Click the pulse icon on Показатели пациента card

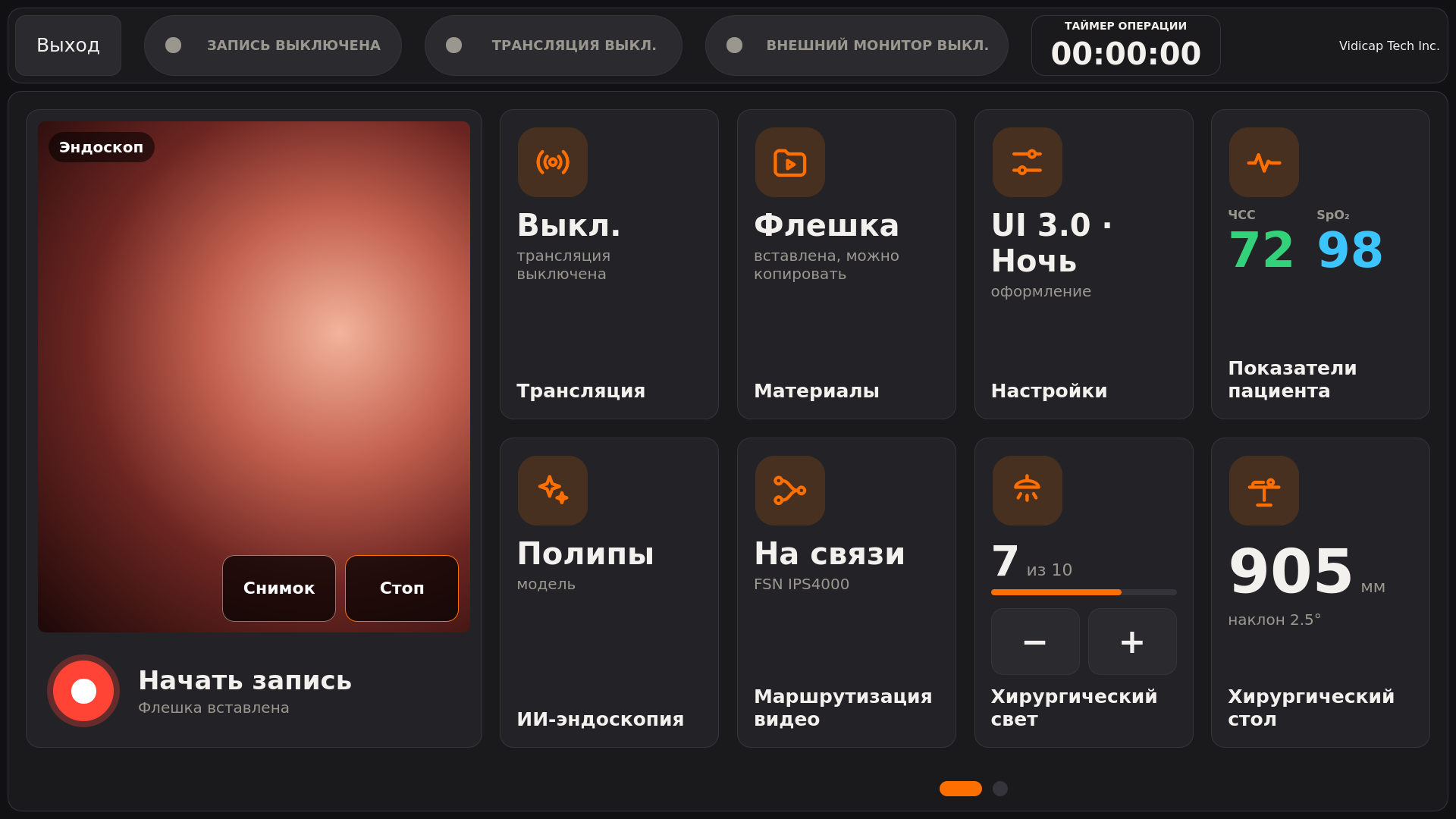1263,162
